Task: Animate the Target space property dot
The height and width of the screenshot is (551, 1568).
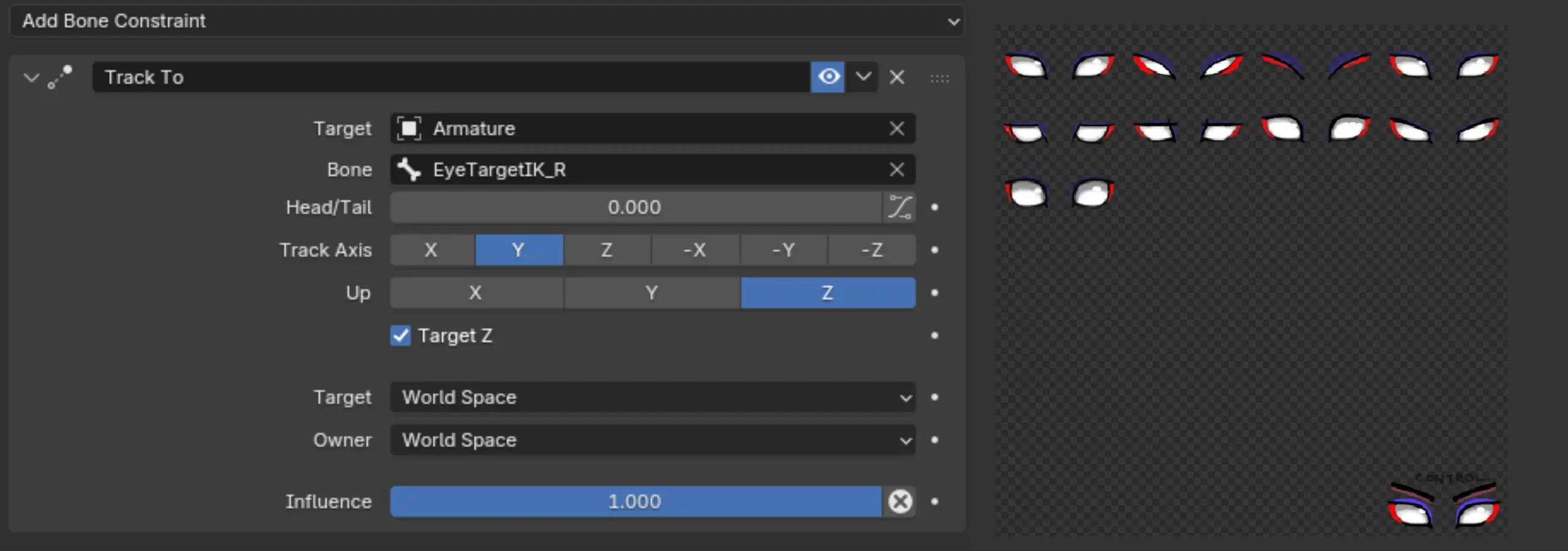Action: [x=935, y=397]
